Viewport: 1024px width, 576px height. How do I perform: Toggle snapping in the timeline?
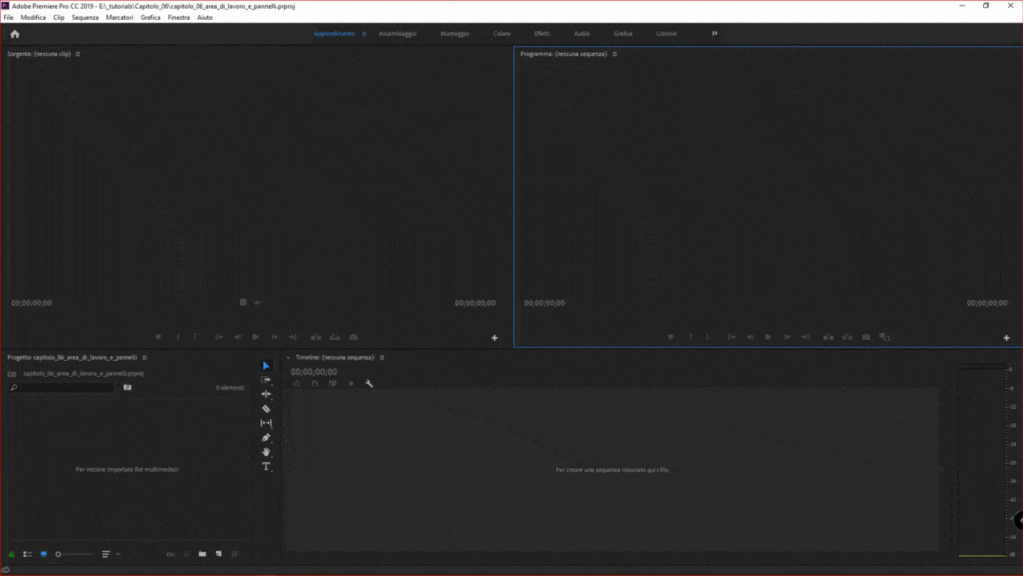click(312, 382)
